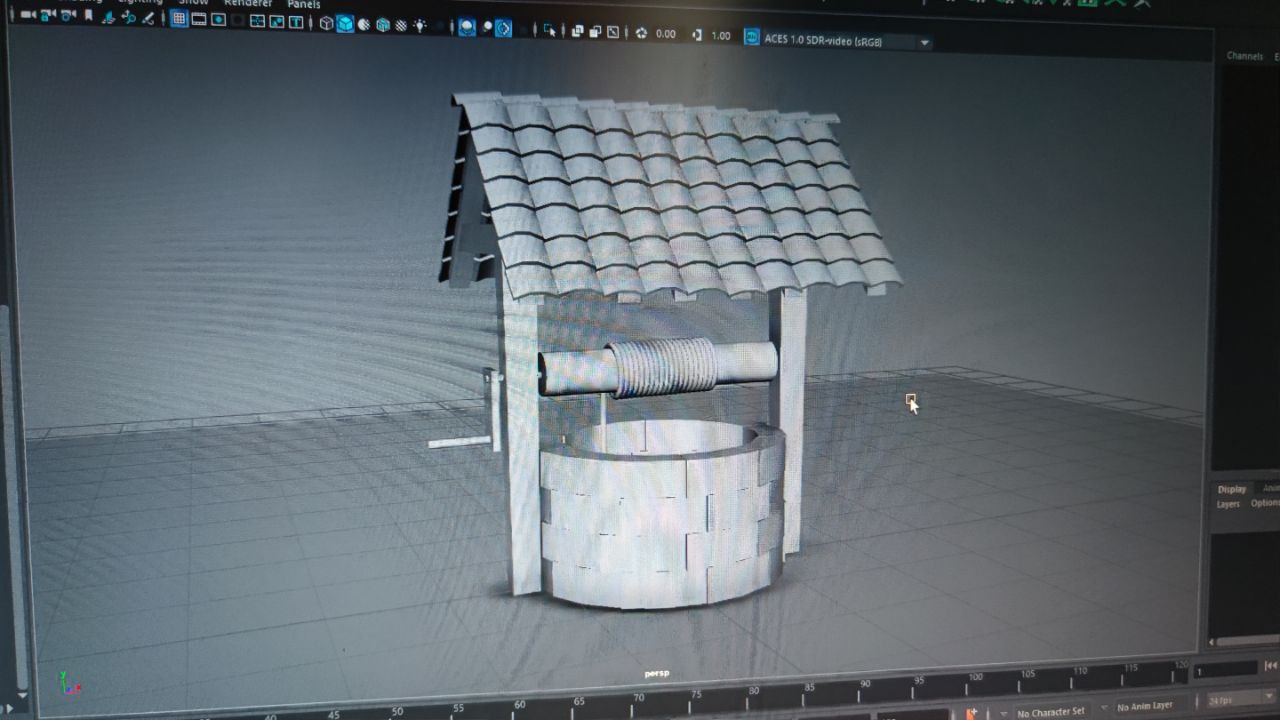The width and height of the screenshot is (1280, 720).
Task: Open the image plane icon
Action: [x=108, y=17]
